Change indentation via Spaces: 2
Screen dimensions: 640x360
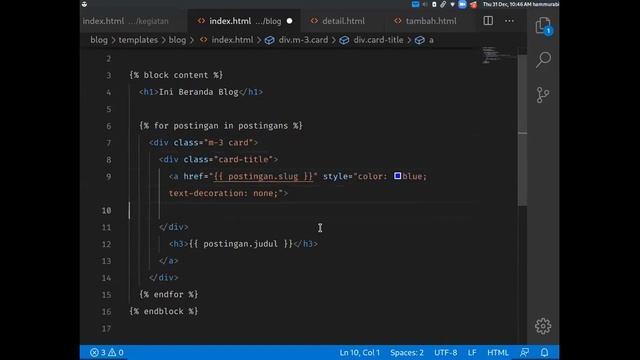407,352
